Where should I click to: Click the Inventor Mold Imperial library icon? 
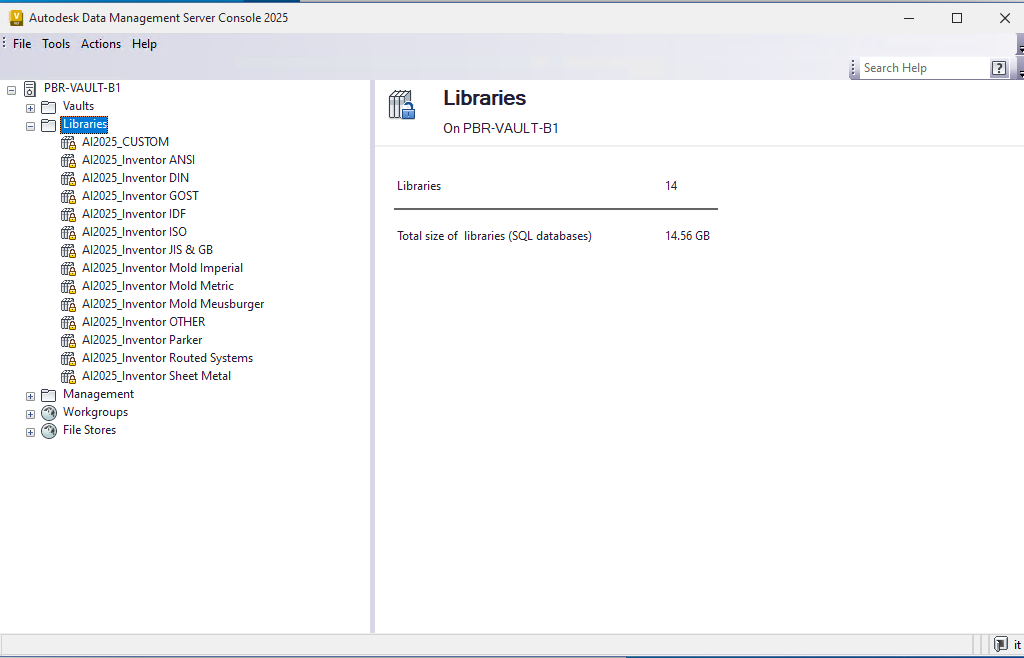69,268
